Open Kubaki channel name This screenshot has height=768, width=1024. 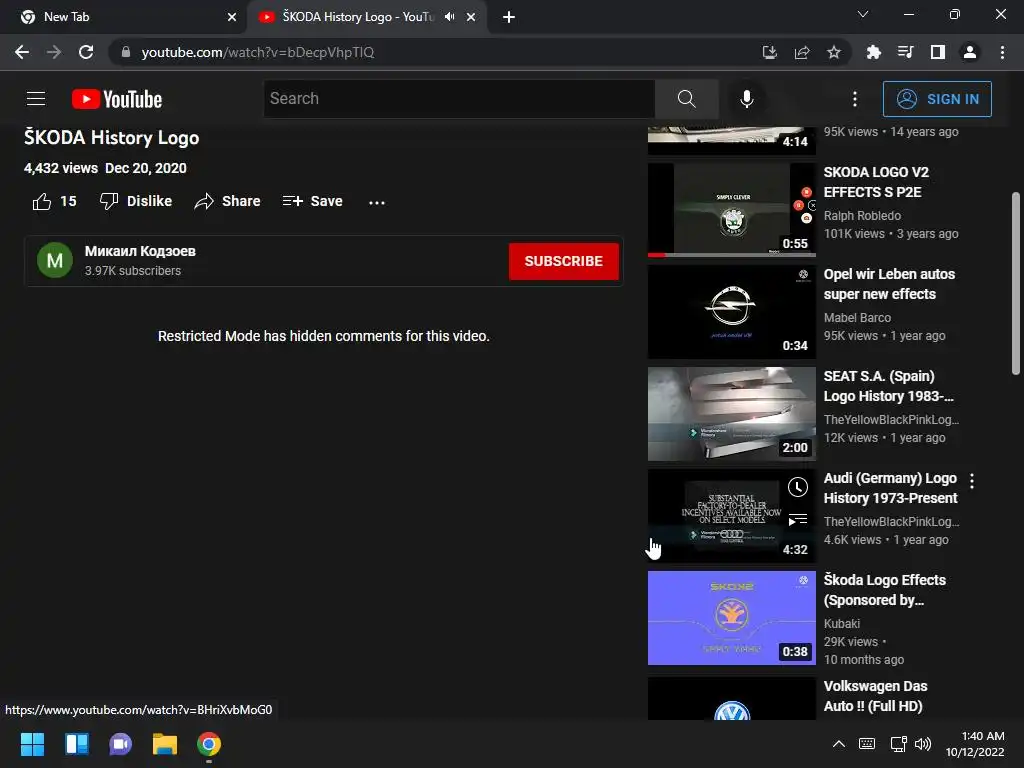842,624
